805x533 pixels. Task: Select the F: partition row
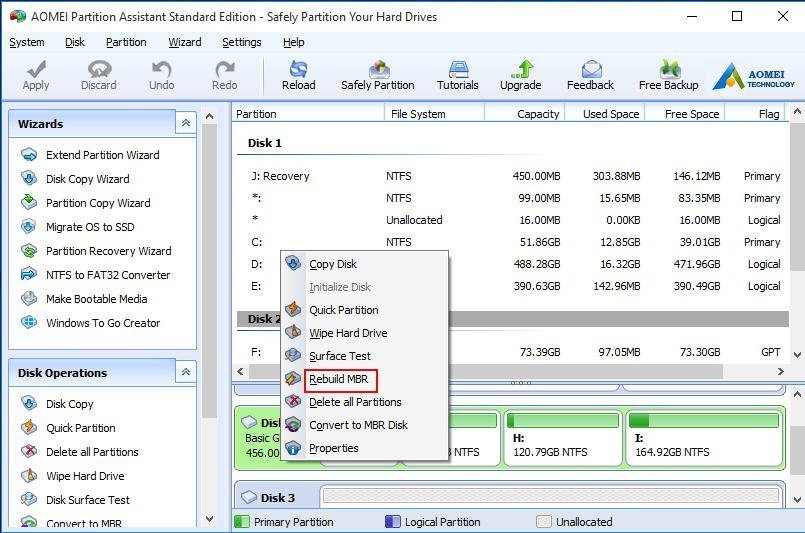coord(512,352)
